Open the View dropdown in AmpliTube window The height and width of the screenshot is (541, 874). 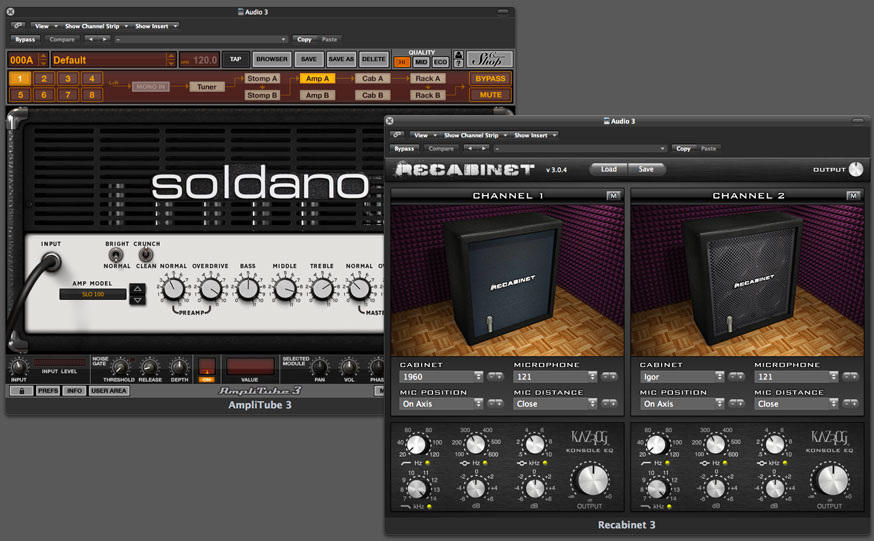pyautogui.click(x=45, y=26)
